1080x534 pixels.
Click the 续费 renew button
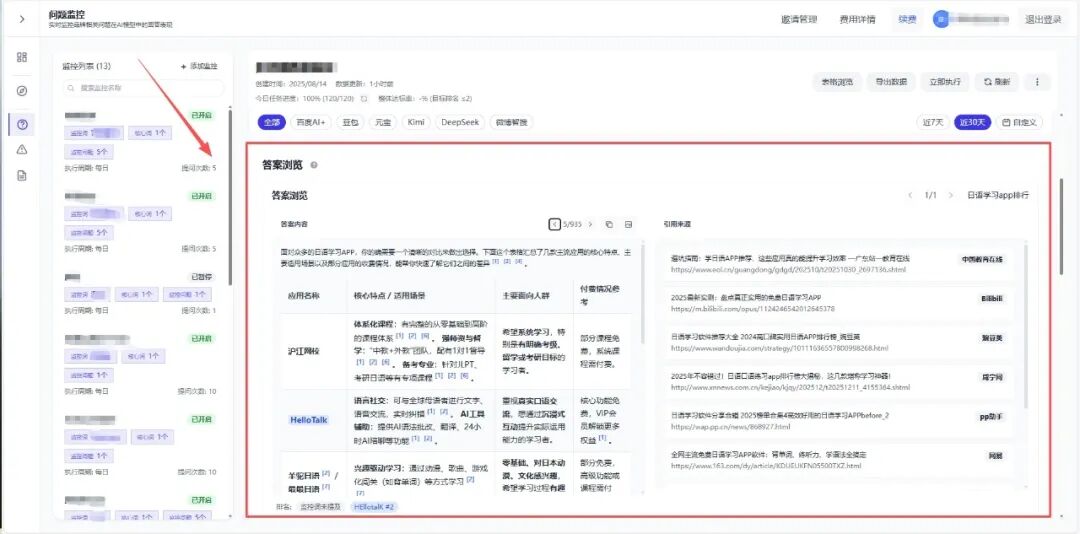click(907, 19)
